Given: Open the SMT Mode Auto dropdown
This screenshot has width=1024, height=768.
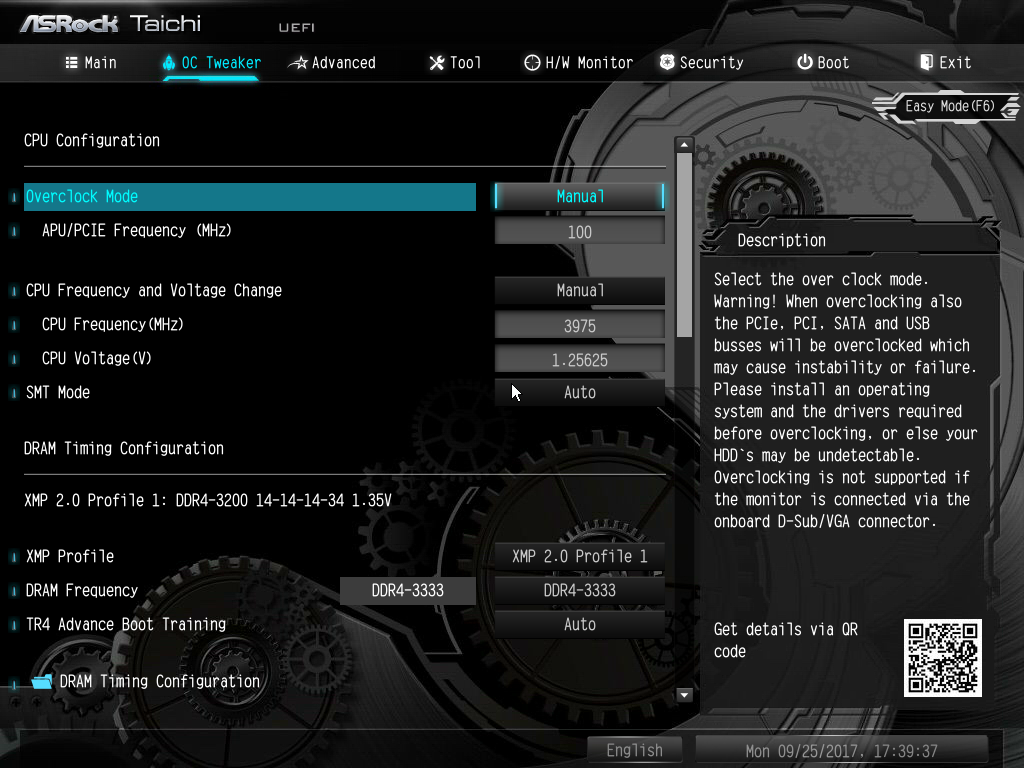Looking at the screenshot, I should (580, 392).
